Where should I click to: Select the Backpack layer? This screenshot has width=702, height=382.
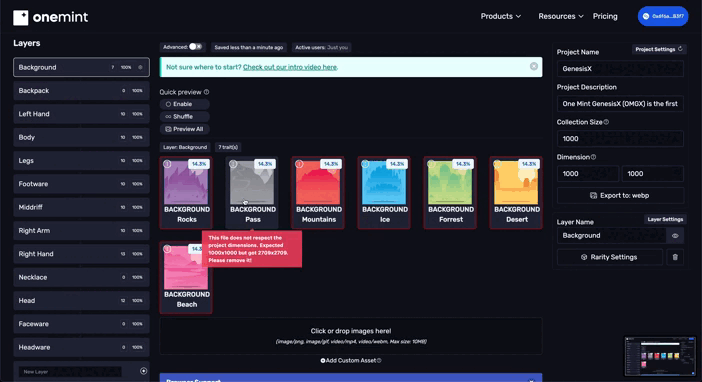[81, 90]
